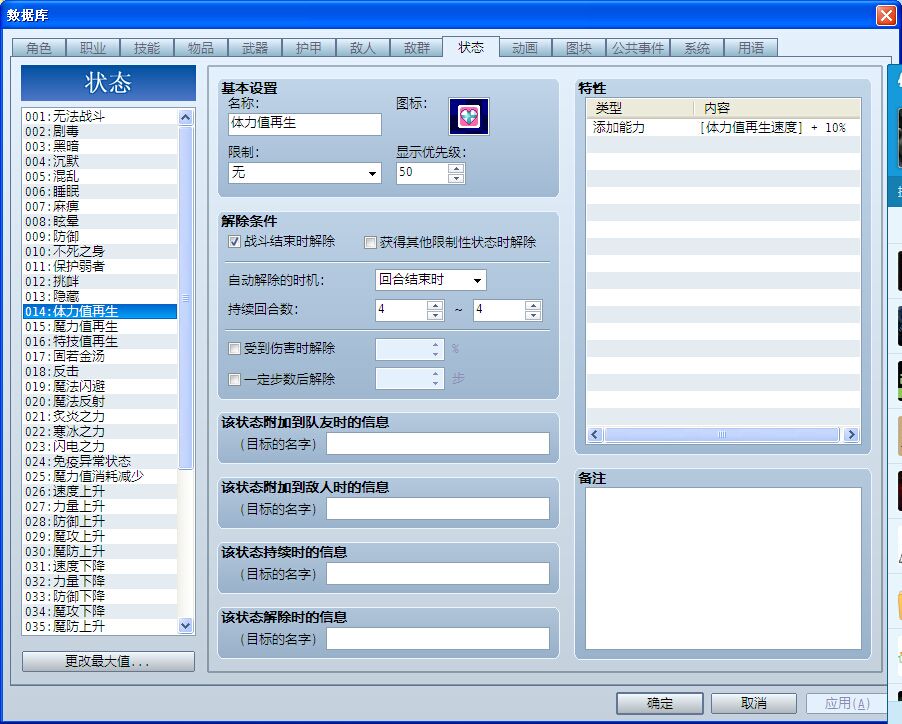Switch to the 敌群 tab

[x=417, y=48]
